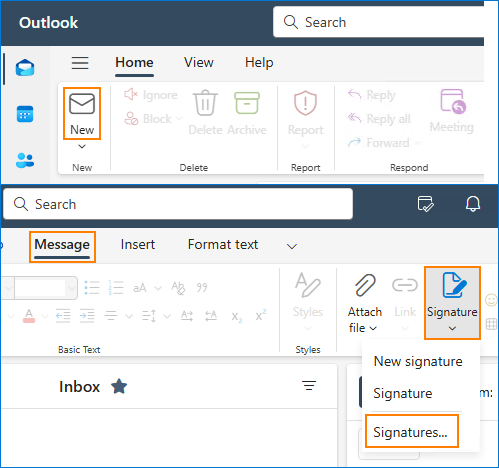Click the left-to-right text direction icon

click(187, 315)
